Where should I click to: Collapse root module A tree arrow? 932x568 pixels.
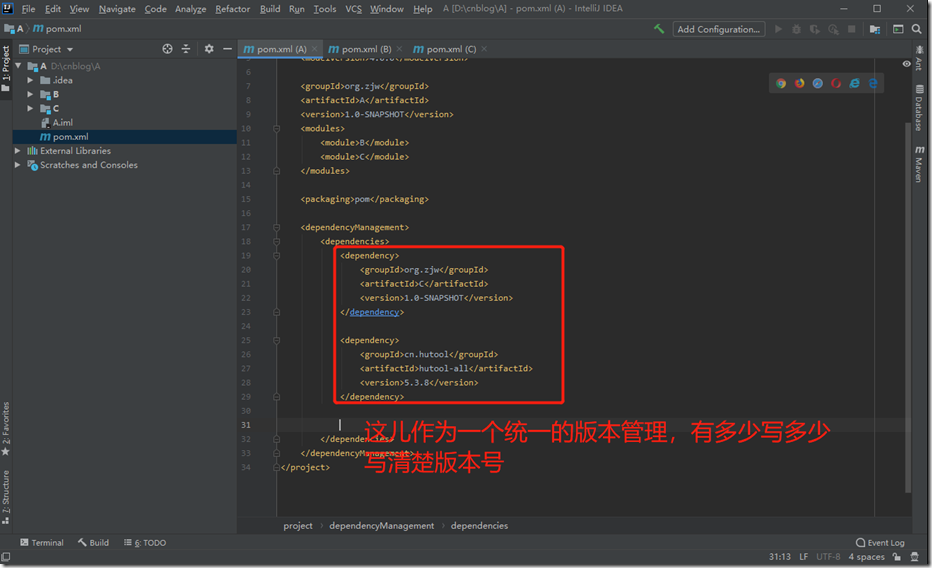[x=18, y=65]
